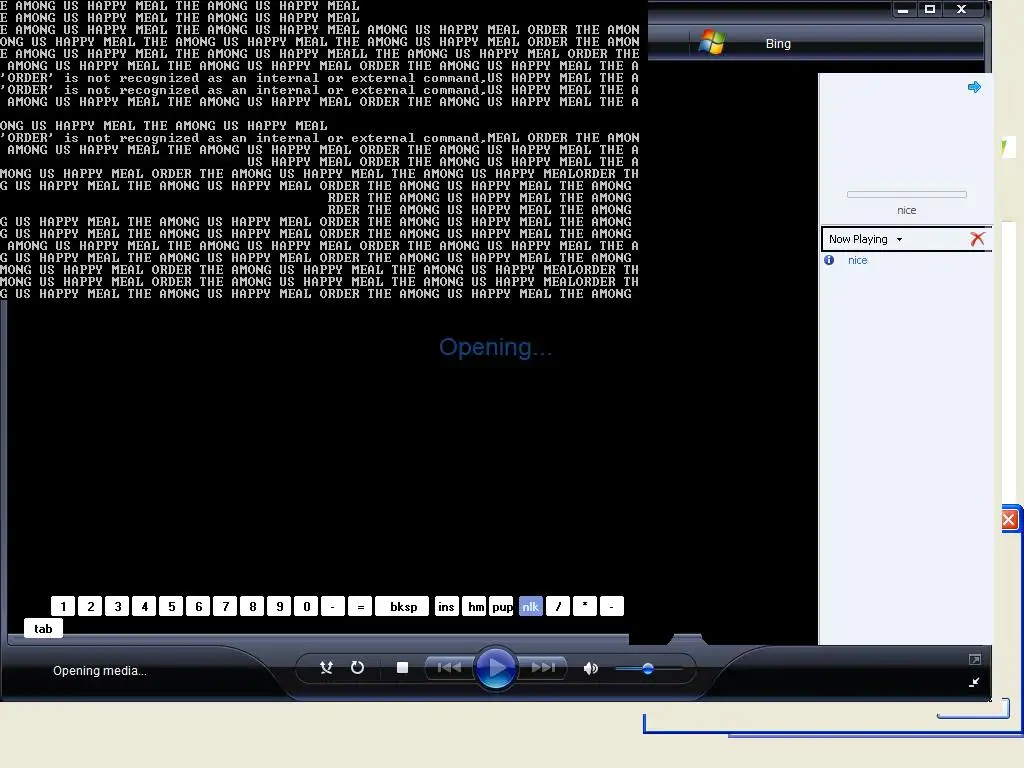Screen dimensions: 1024x768
Task: Tap the on-screen 8 key
Action: click(x=252, y=606)
